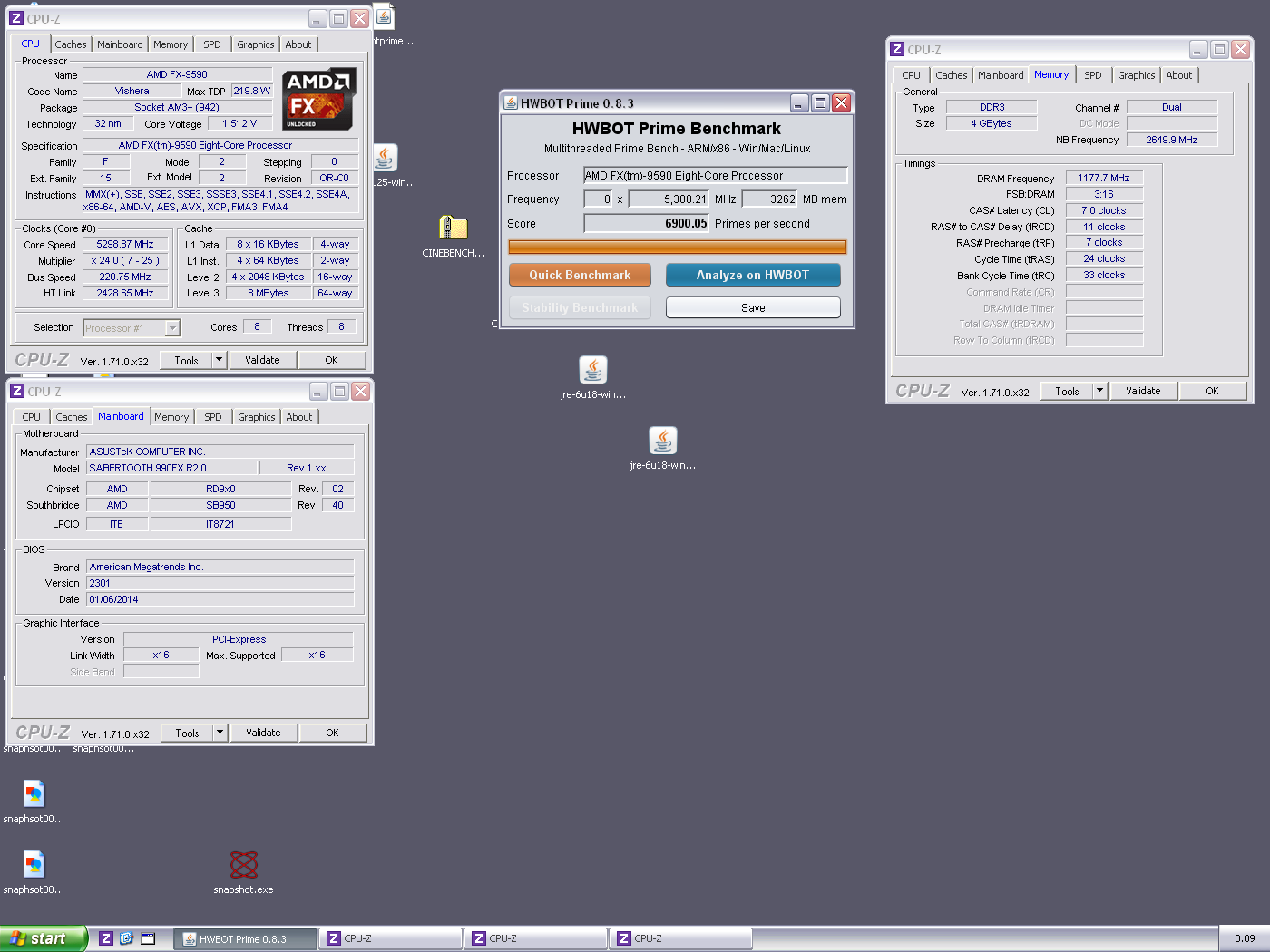Open Graphics tab in the processor CPU-Z window
Viewport: 1270px width, 952px height.
256,44
